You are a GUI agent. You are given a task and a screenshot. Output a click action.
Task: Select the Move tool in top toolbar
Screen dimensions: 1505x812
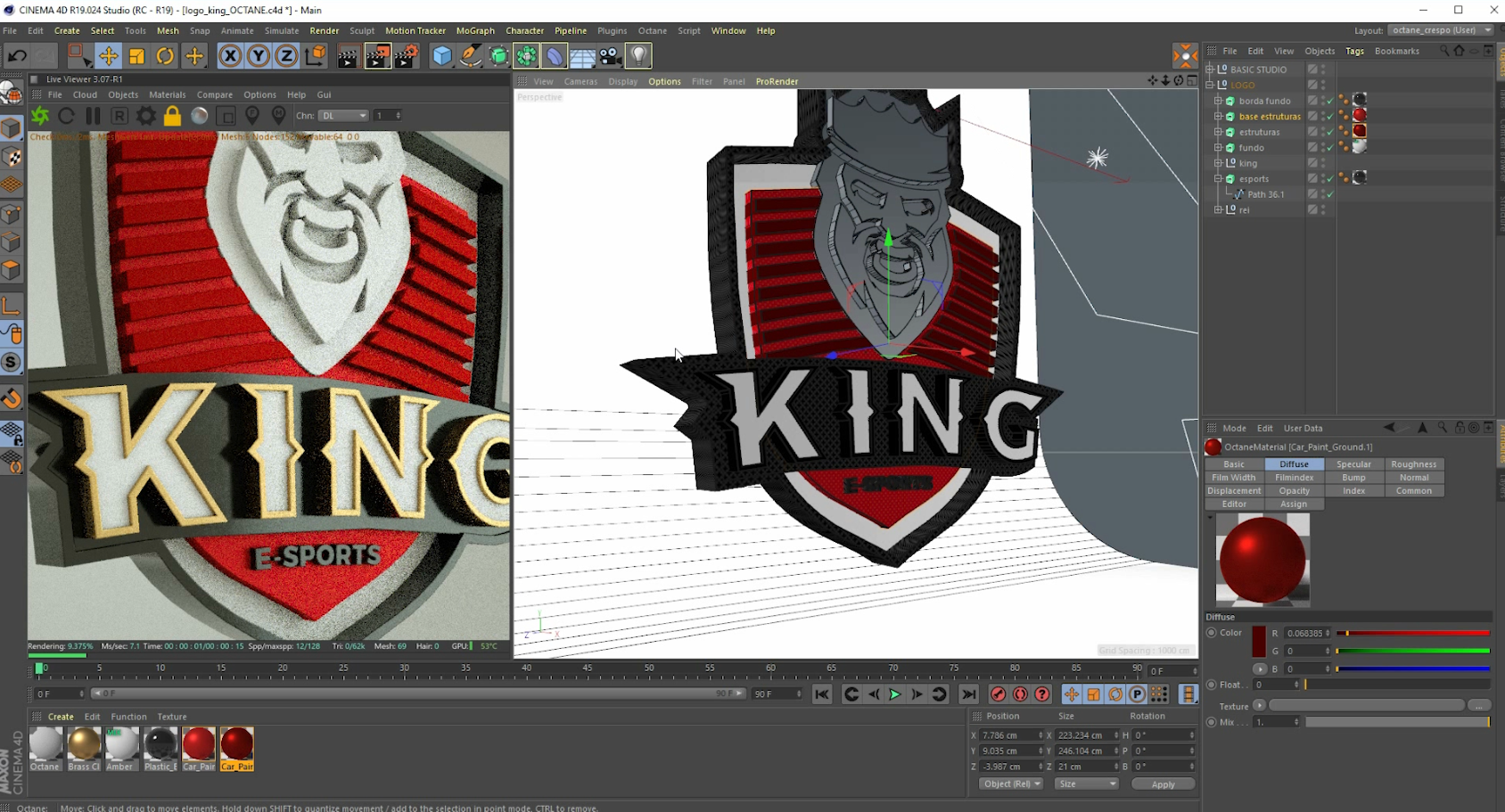tap(109, 56)
